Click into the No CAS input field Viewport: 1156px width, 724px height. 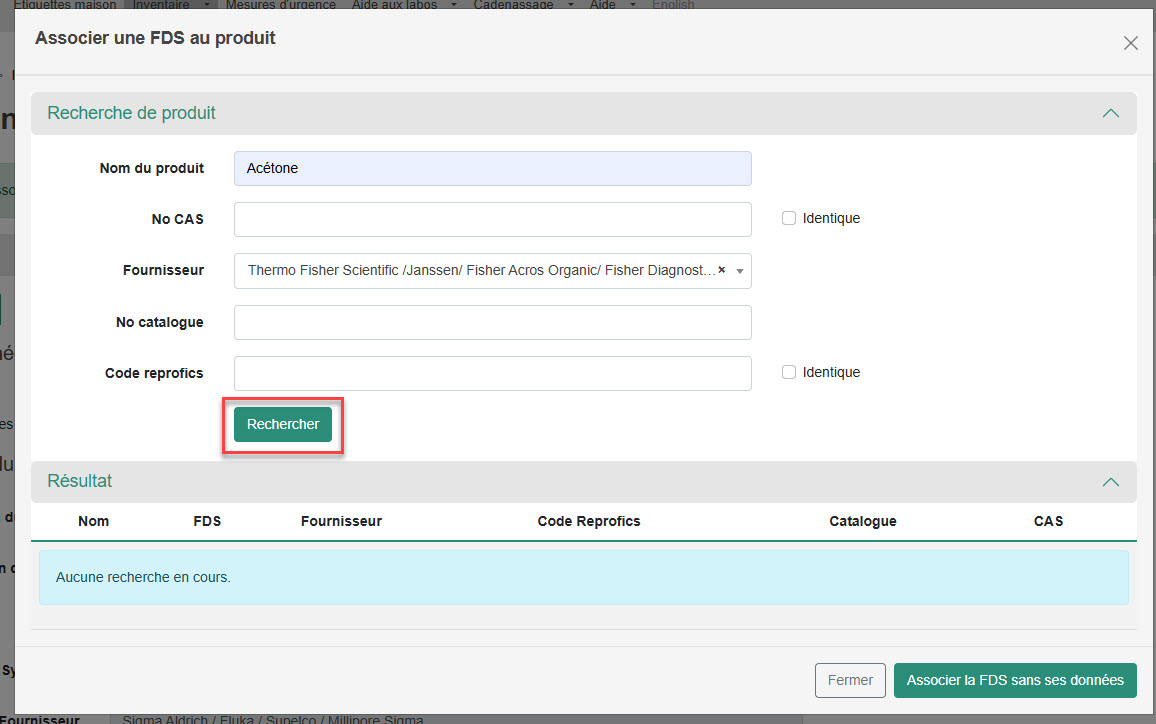pos(492,219)
